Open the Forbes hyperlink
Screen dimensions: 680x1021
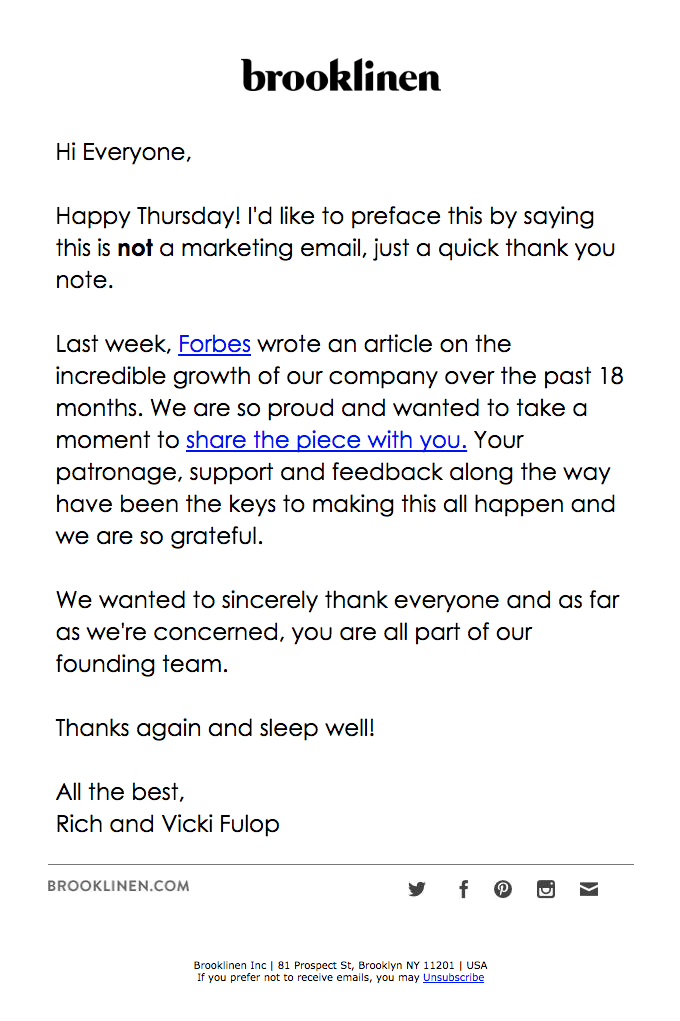point(214,344)
